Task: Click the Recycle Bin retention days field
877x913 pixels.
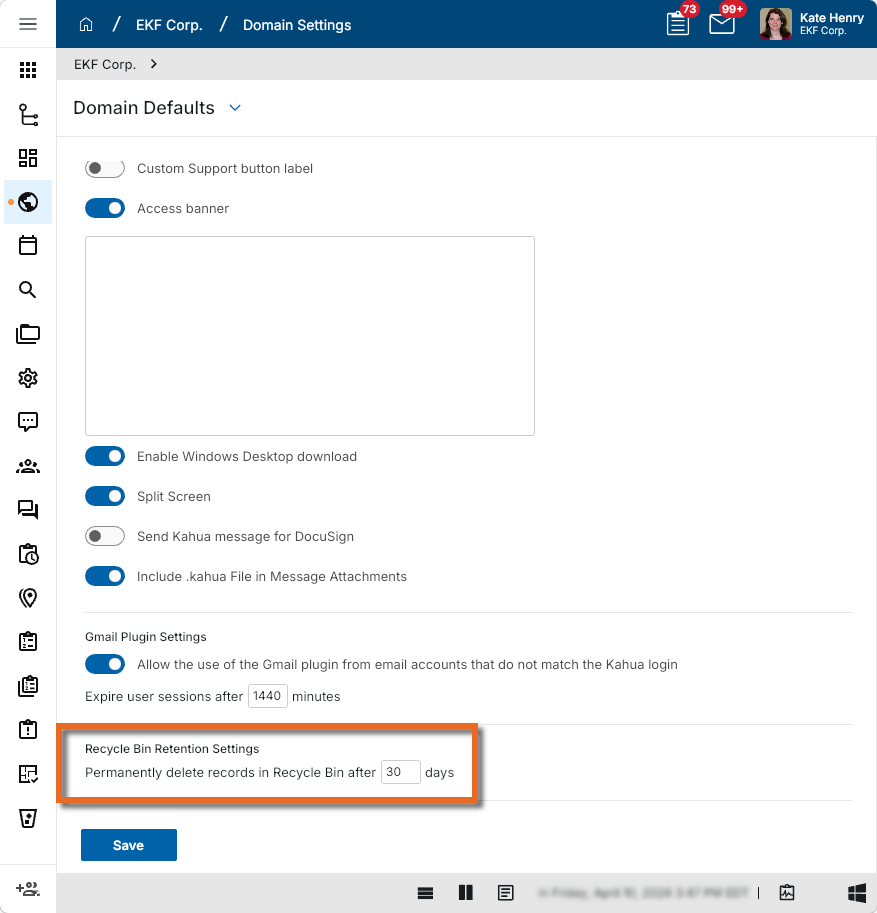Action: click(400, 773)
